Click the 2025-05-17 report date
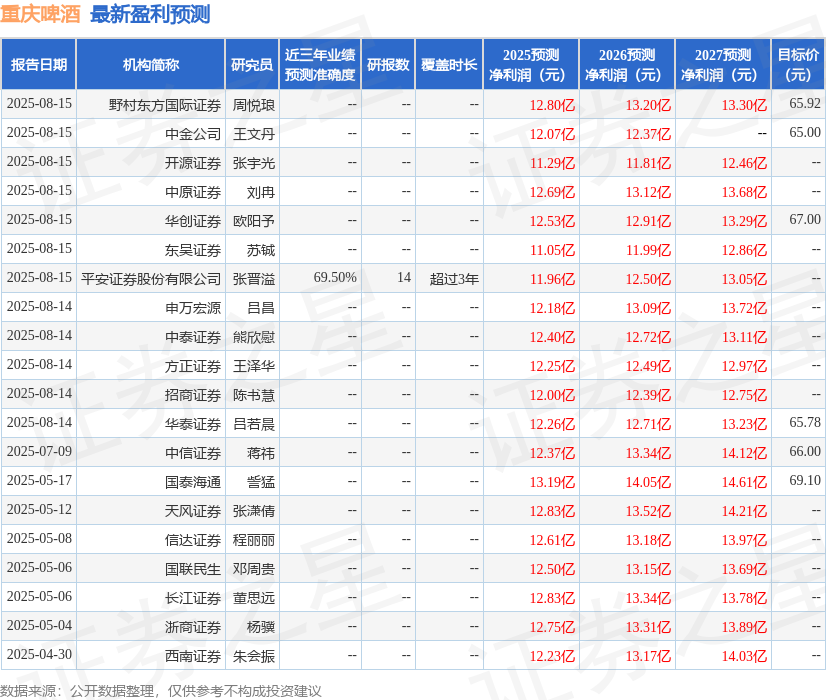826x700 pixels. coord(40,480)
